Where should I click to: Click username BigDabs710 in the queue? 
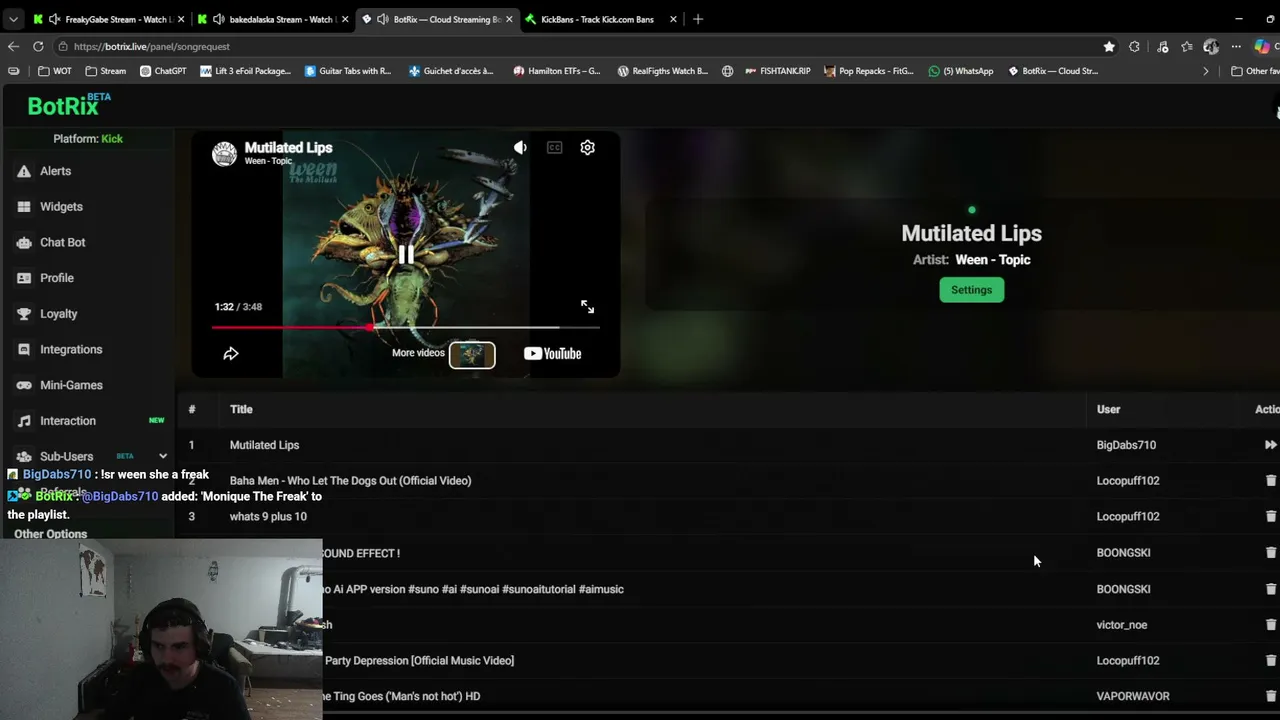point(1126,445)
